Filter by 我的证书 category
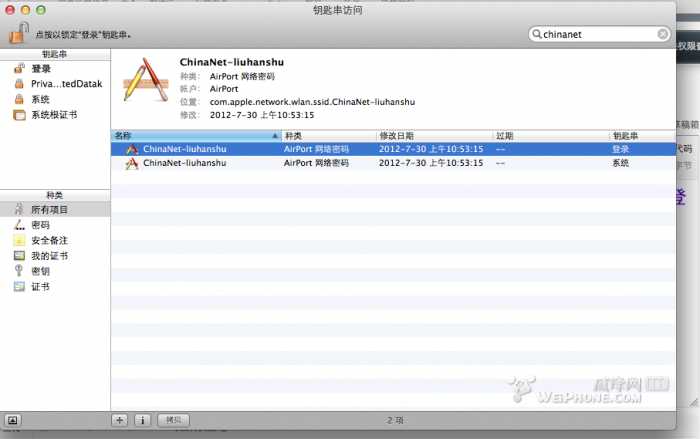Viewport: 700px width, 439px height. click(x=50, y=255)
